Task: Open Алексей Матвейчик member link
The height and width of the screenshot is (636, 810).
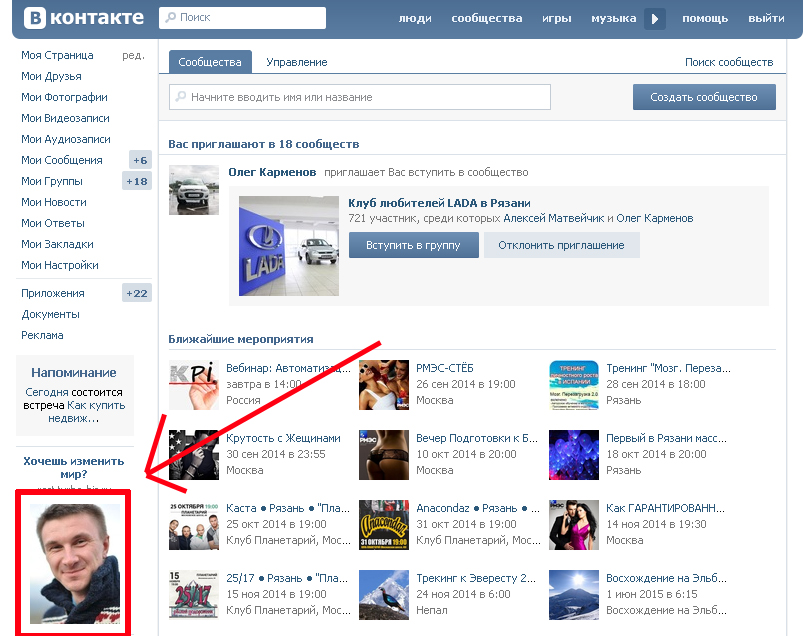Action: pos(554,218)
